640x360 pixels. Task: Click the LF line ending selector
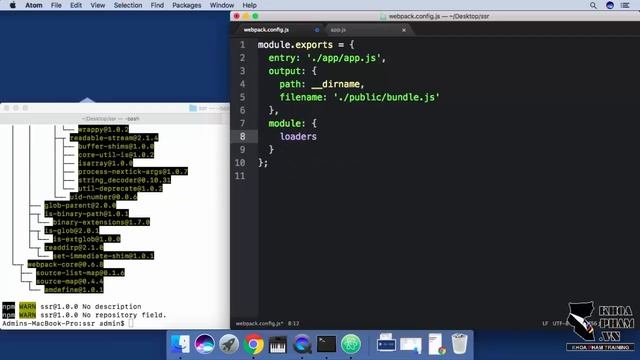point(545,324)
